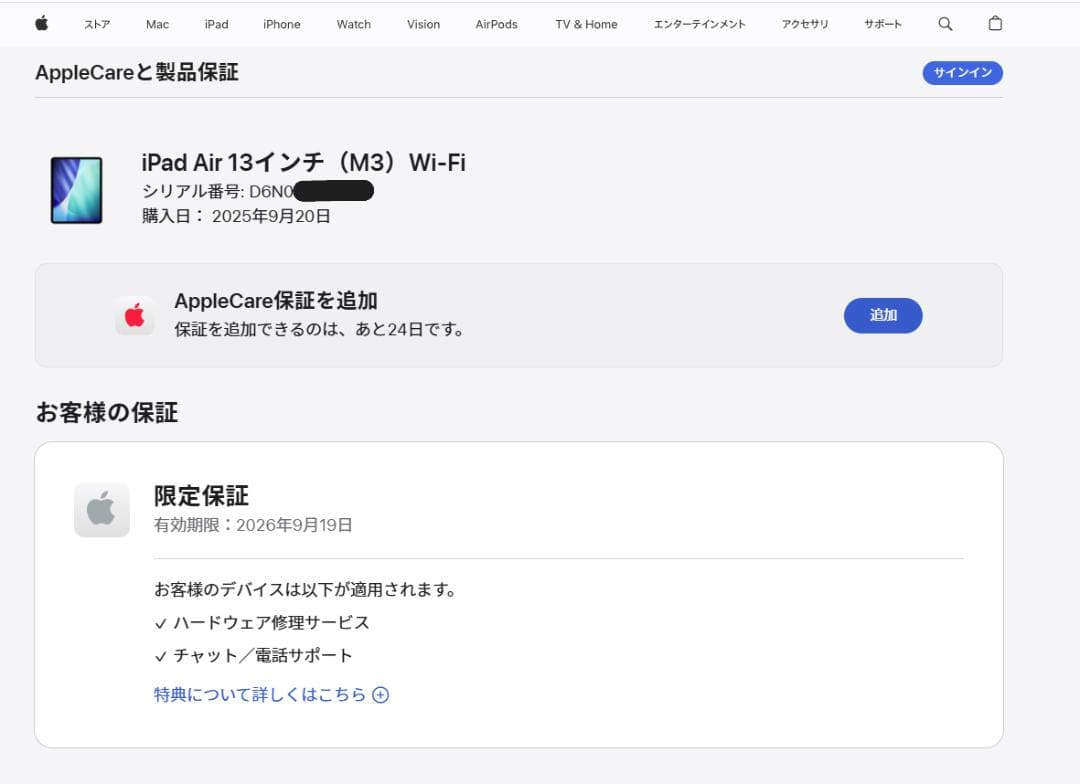This screenshot has width=1080, height=784.
Task: Open the iPhone navigation item
Action: 281,24
